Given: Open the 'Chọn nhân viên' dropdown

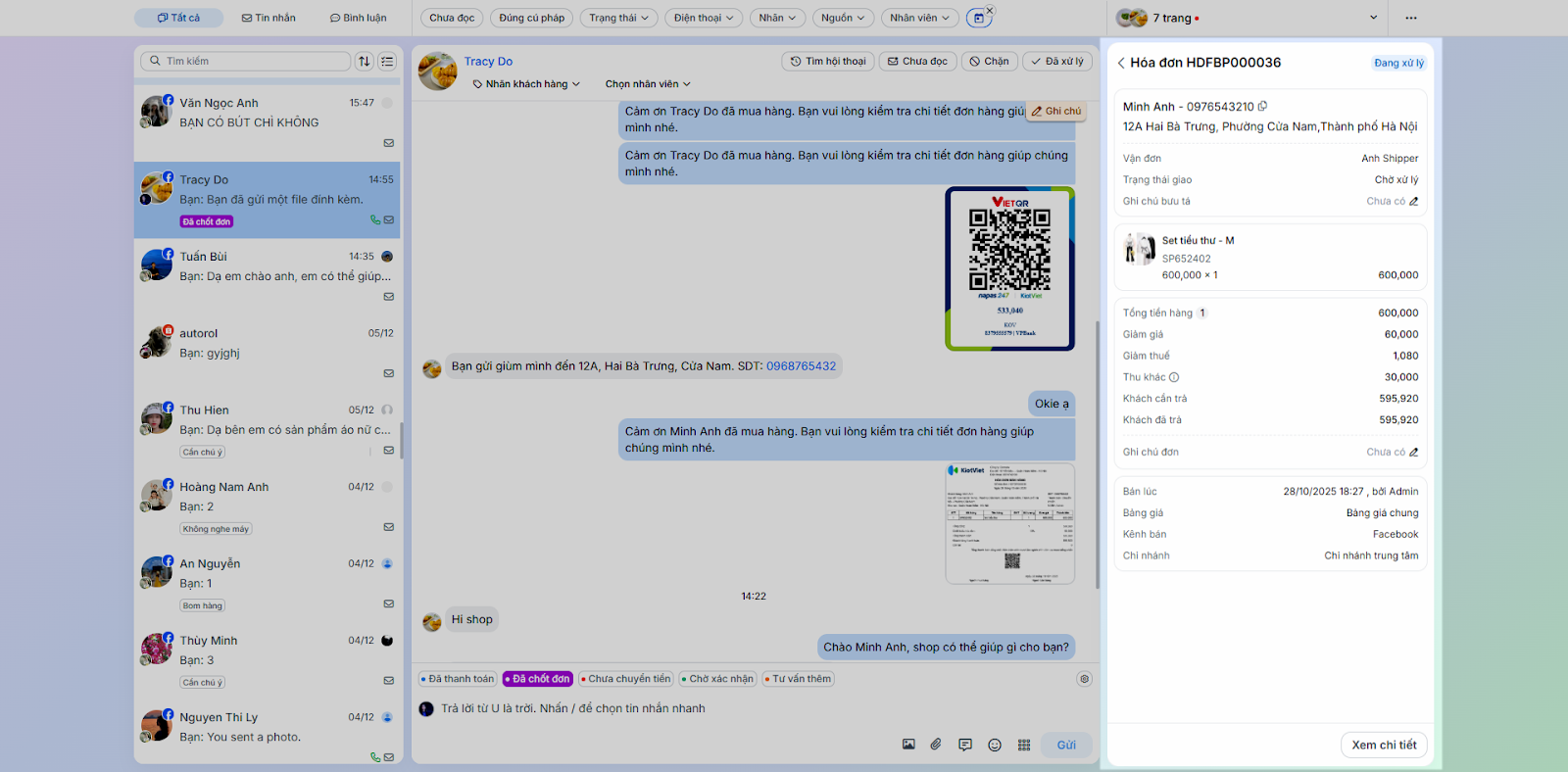Looking at the screenshot, I should 648,84.
